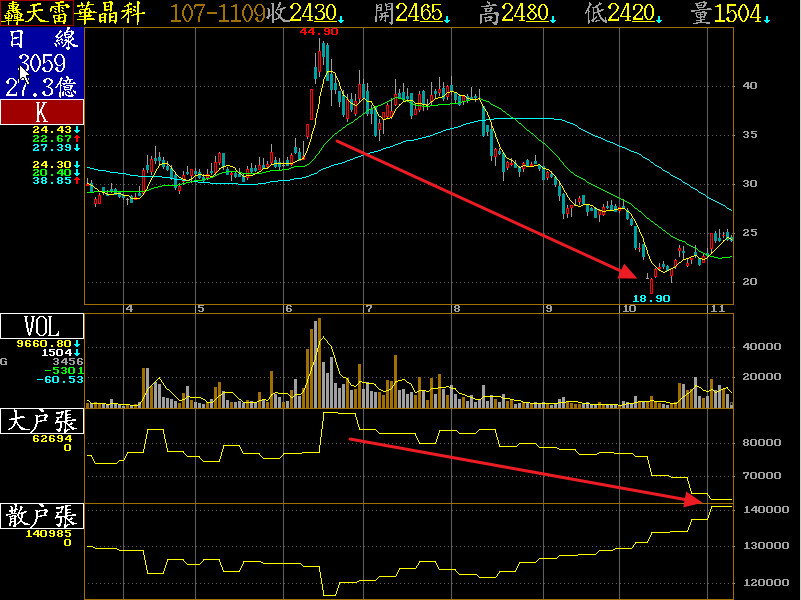Click the 收2430 closing price in header
Screen dimensions: 801x600
[x=304, y=13]
